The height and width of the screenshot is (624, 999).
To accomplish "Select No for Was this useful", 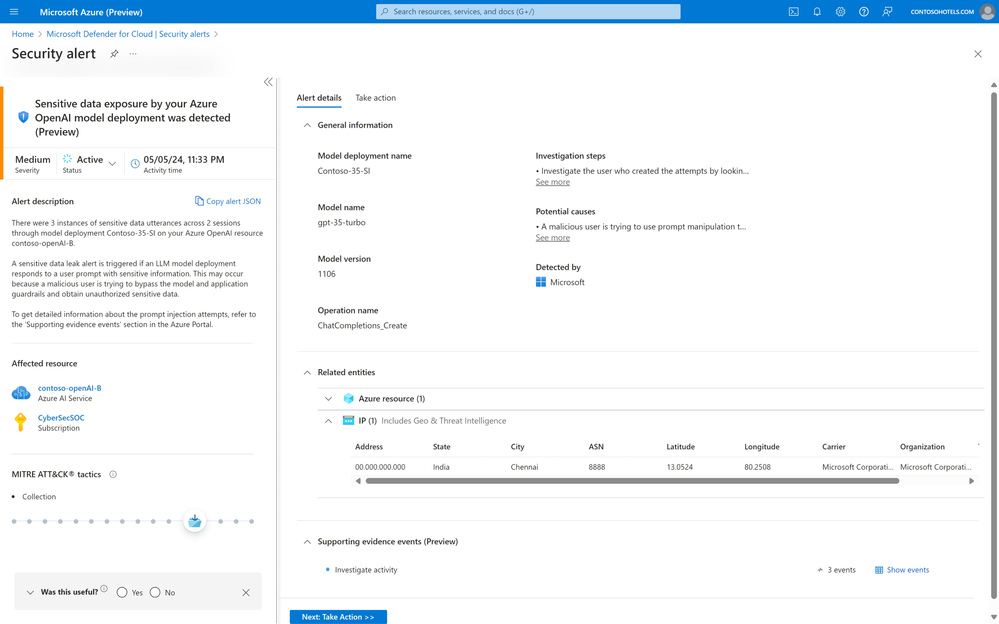I will (155, 592).
